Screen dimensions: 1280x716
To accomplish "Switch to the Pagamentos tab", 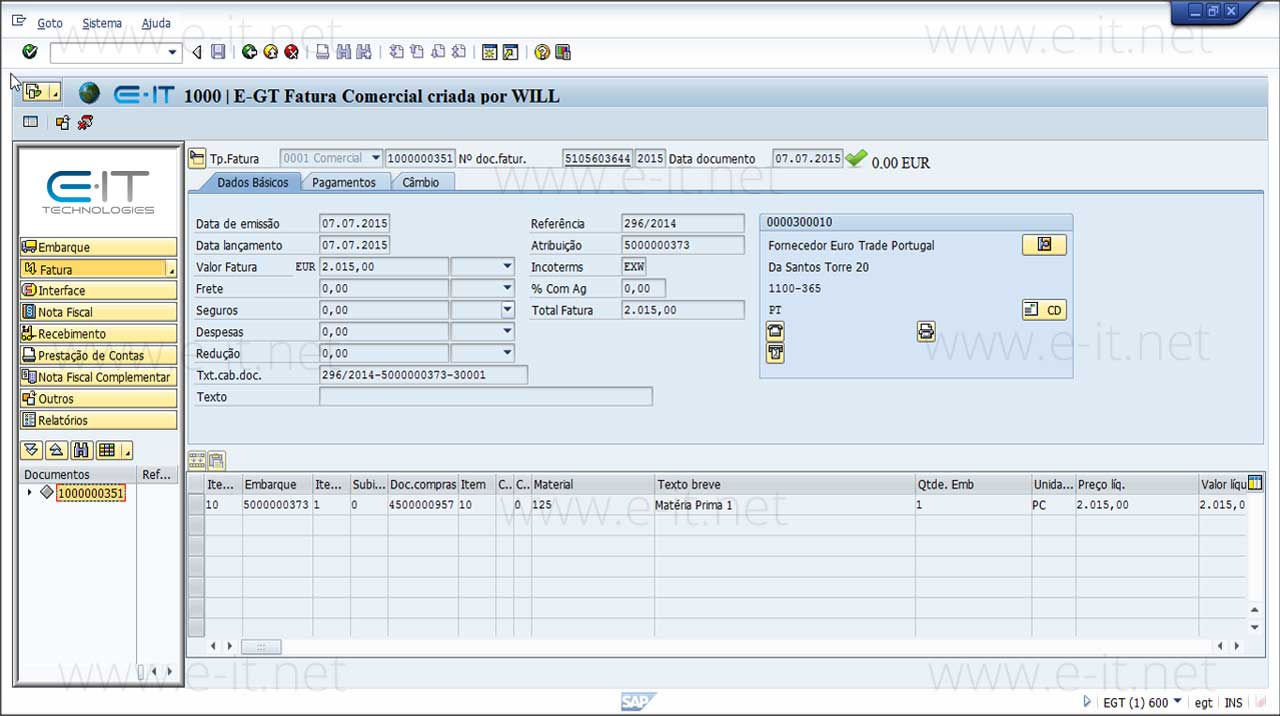I will tap(344, 182).
